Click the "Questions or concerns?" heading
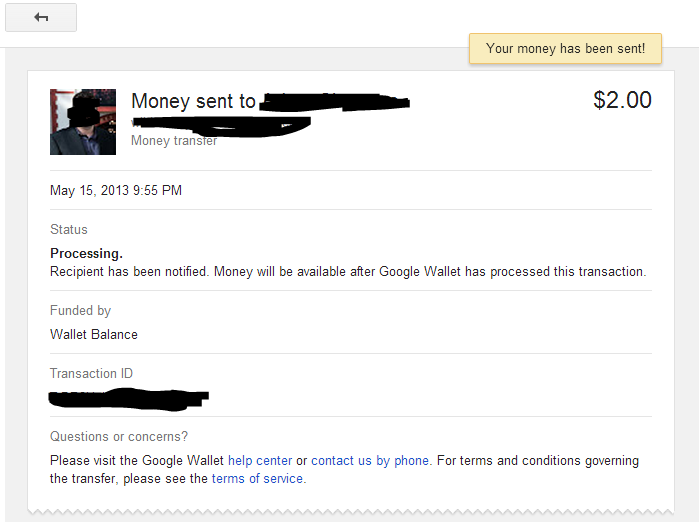The width and height of the screenshot is (699, 522). 119,437
